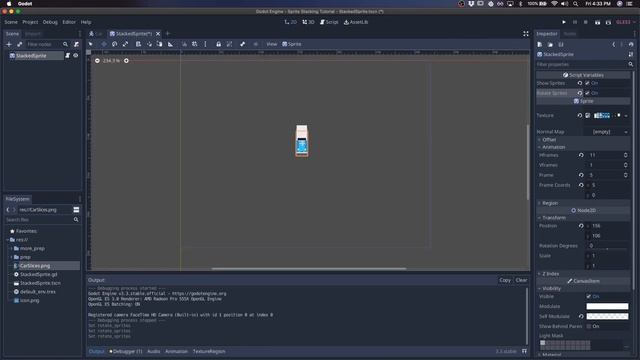Screen dimensions: 640x360
Task: Add a new node with plus icon
Action: pos(9,44)
